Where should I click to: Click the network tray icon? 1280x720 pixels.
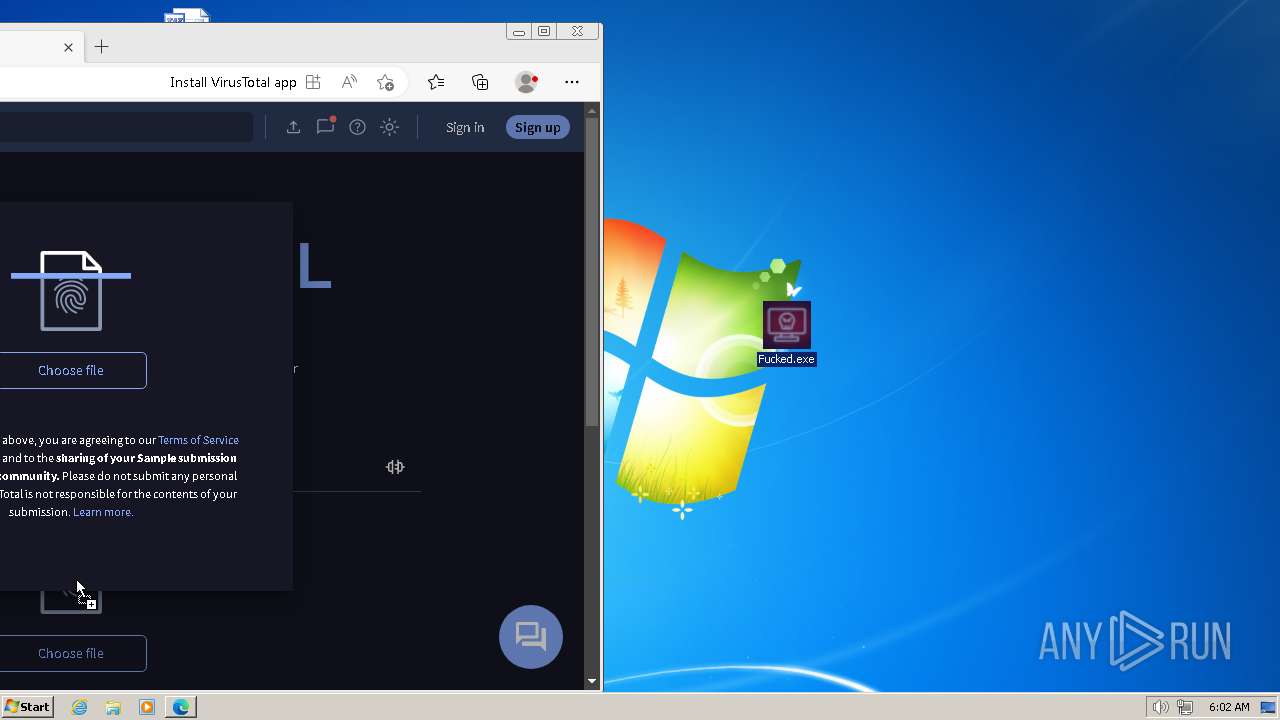coord(1185,707)
